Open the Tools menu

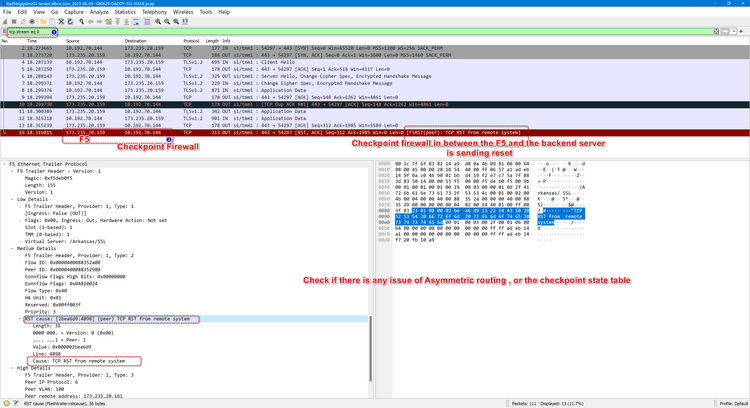tap(206, 12)
